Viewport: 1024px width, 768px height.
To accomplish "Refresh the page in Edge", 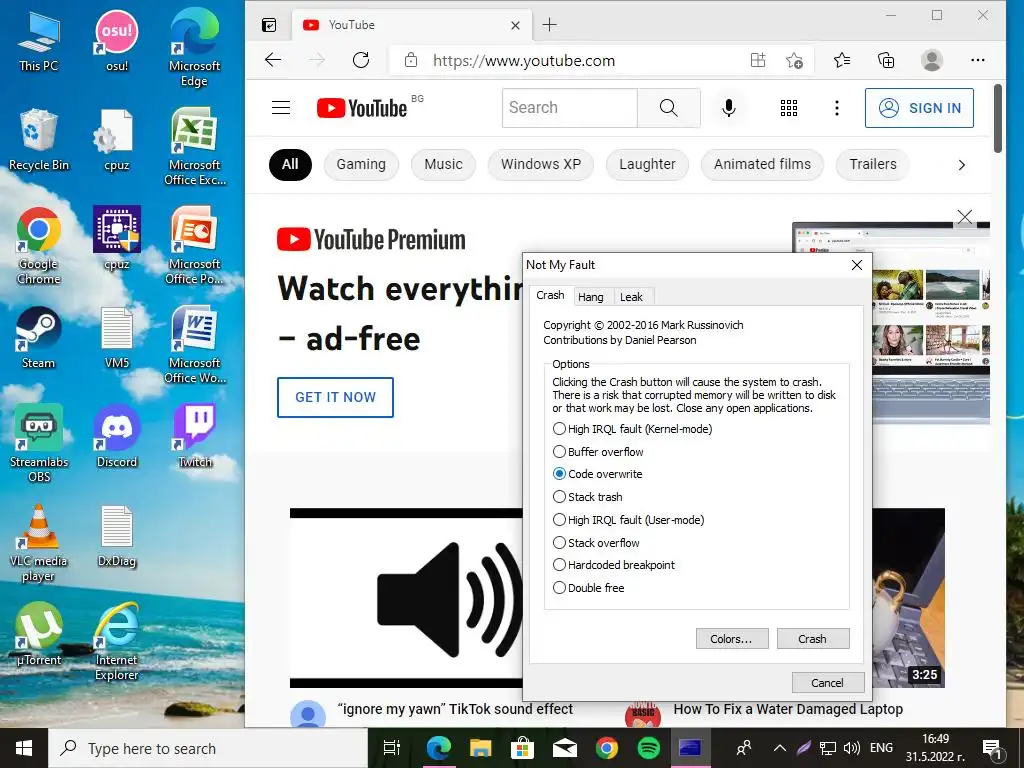I will coord(361,60).
